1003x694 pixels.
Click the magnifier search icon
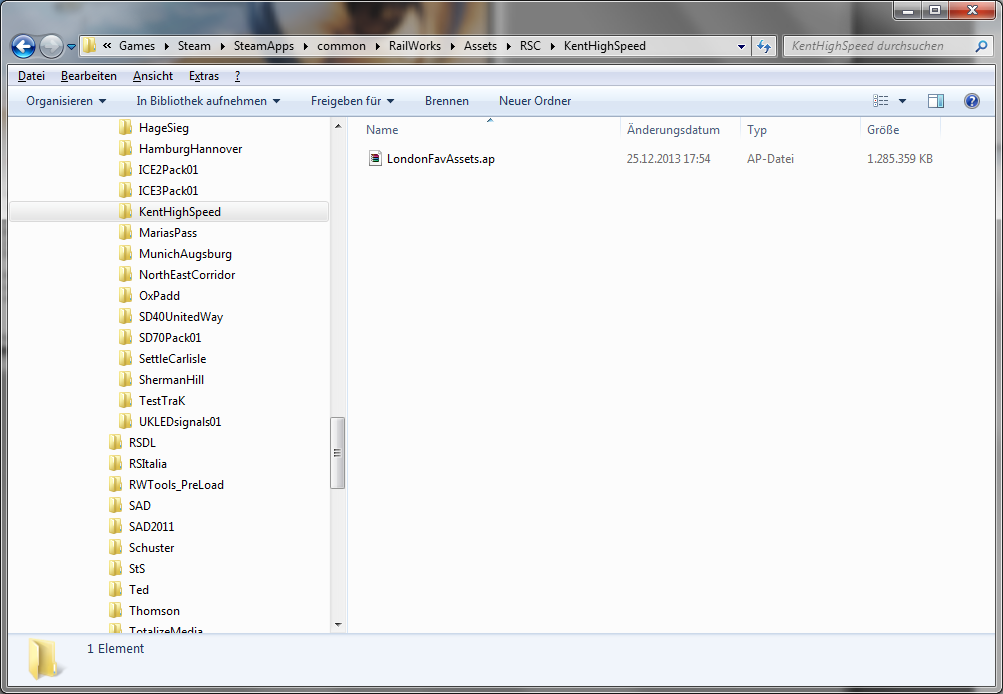981,46
